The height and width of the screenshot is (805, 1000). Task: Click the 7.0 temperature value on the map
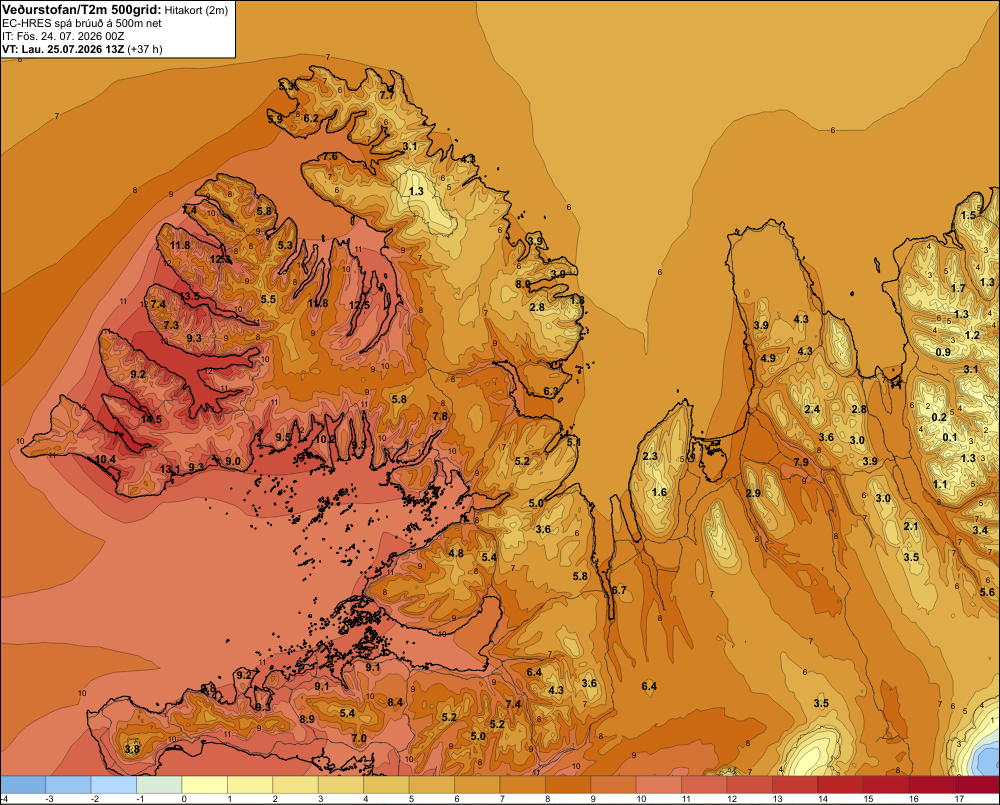tap(359, 738)
